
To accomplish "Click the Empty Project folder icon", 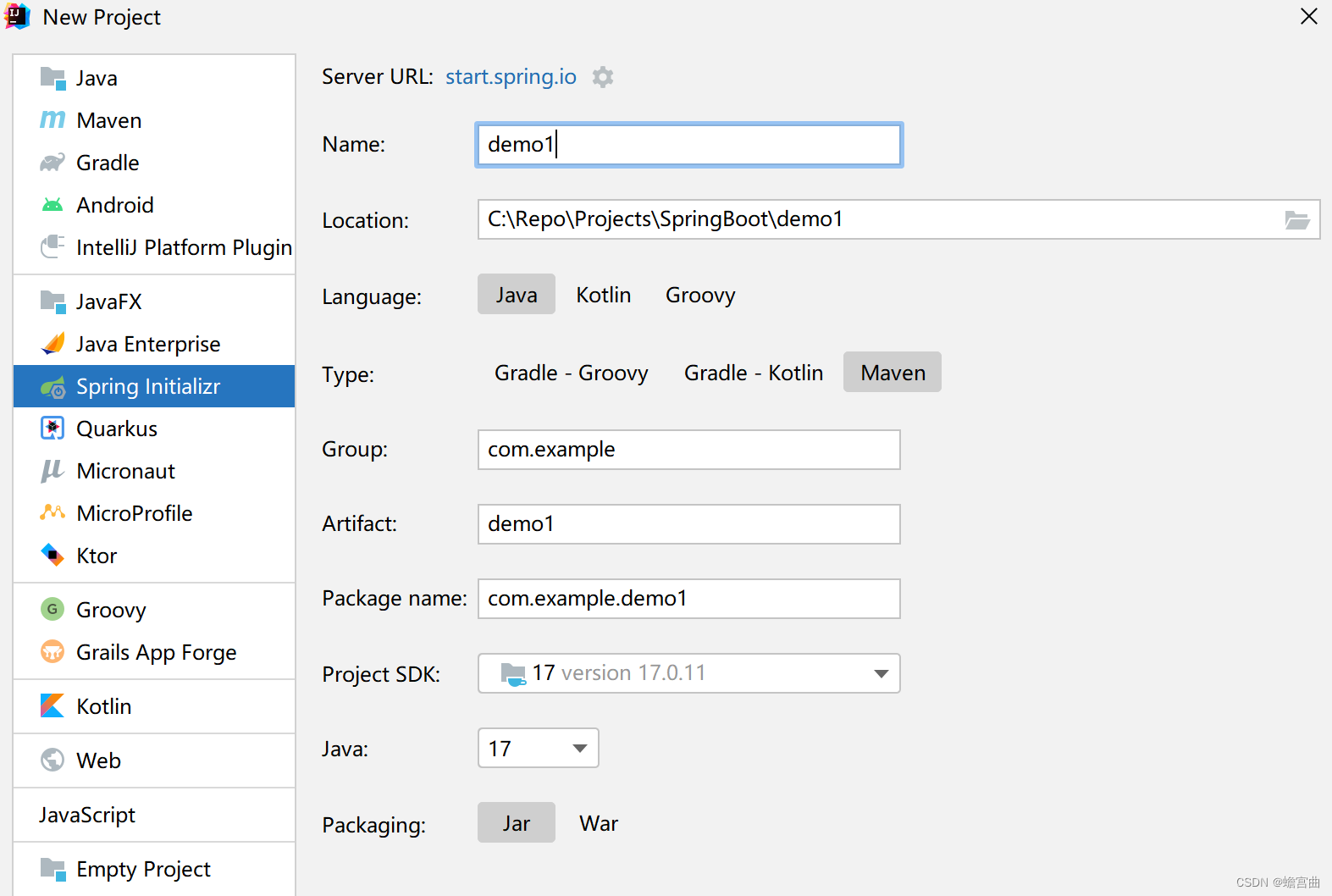I will pos(53,869).
